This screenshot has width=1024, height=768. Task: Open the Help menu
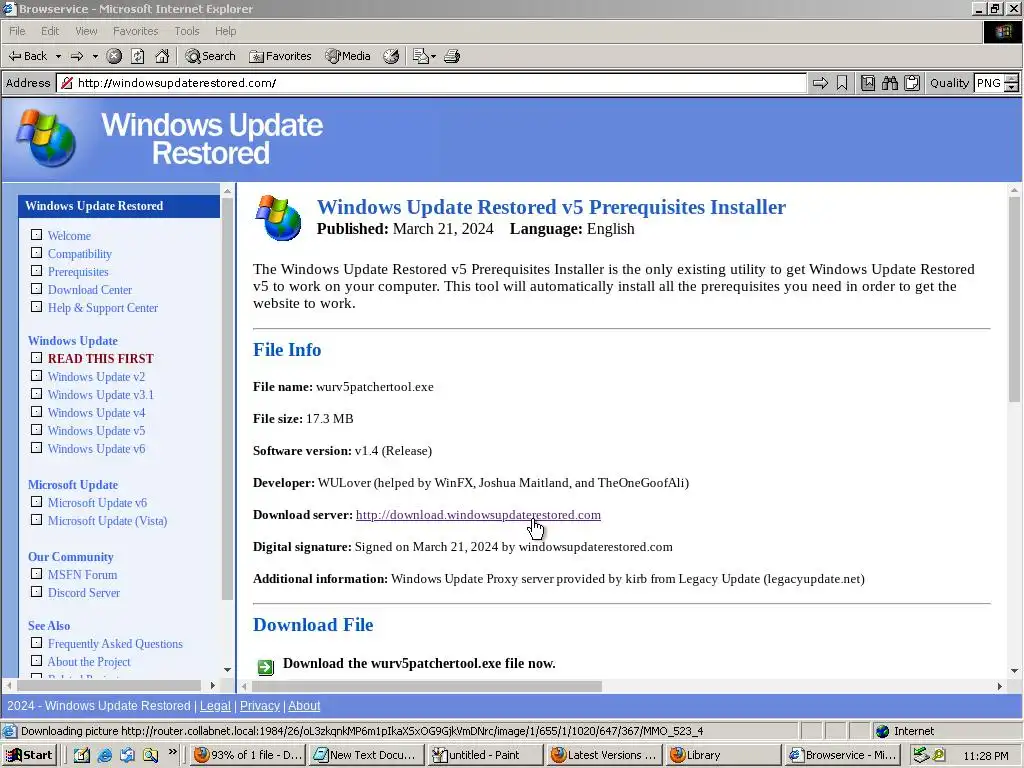pos(225,31)
